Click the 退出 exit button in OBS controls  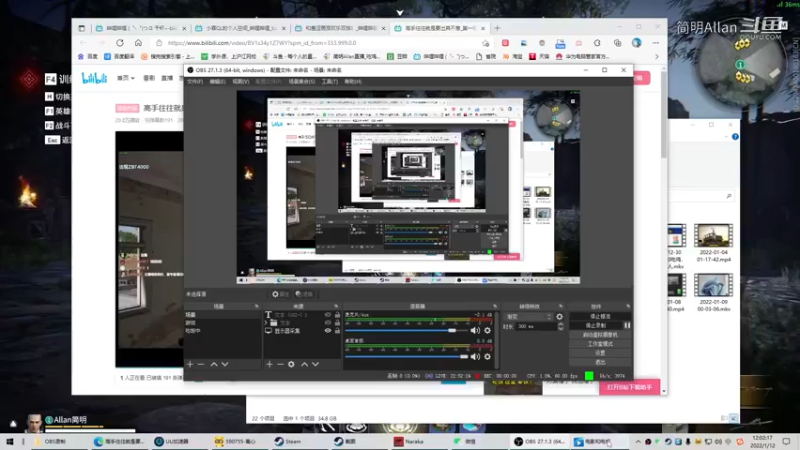tap(600, 362)
